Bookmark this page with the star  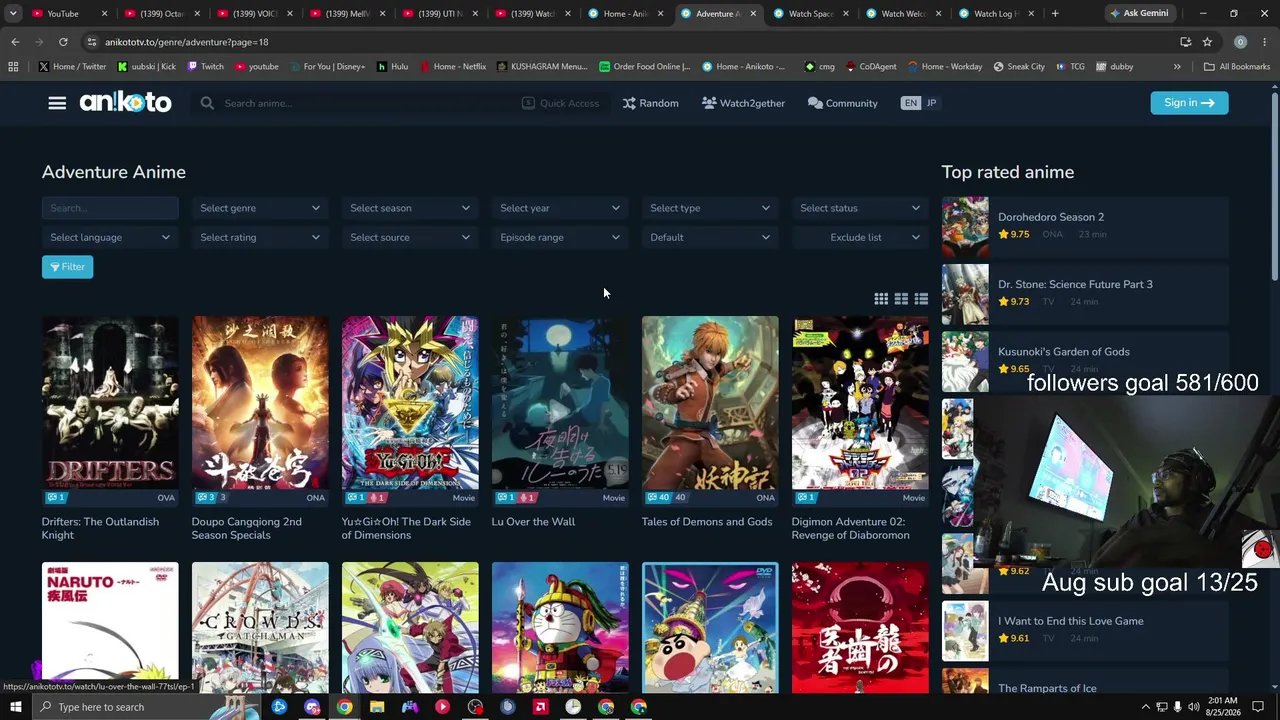[1207, 42]
